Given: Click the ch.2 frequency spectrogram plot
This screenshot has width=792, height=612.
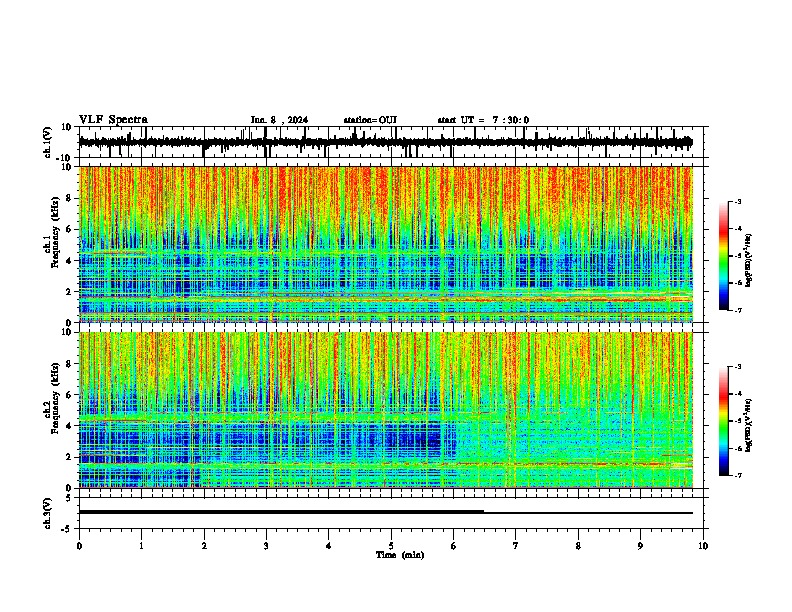Looking at the screenshot, I should (x=386, y=410).
